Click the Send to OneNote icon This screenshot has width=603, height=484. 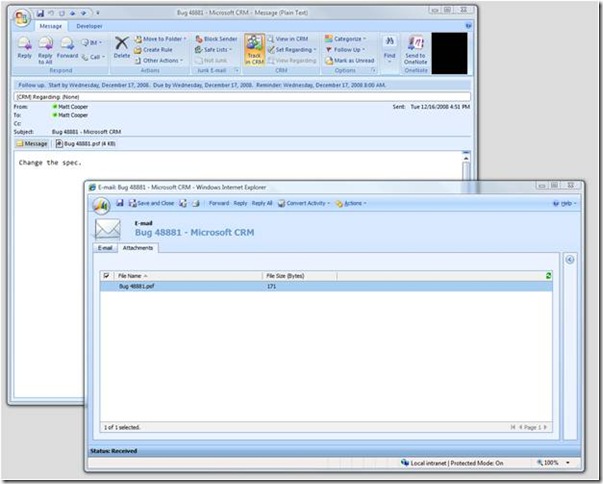tap(415, 49)
